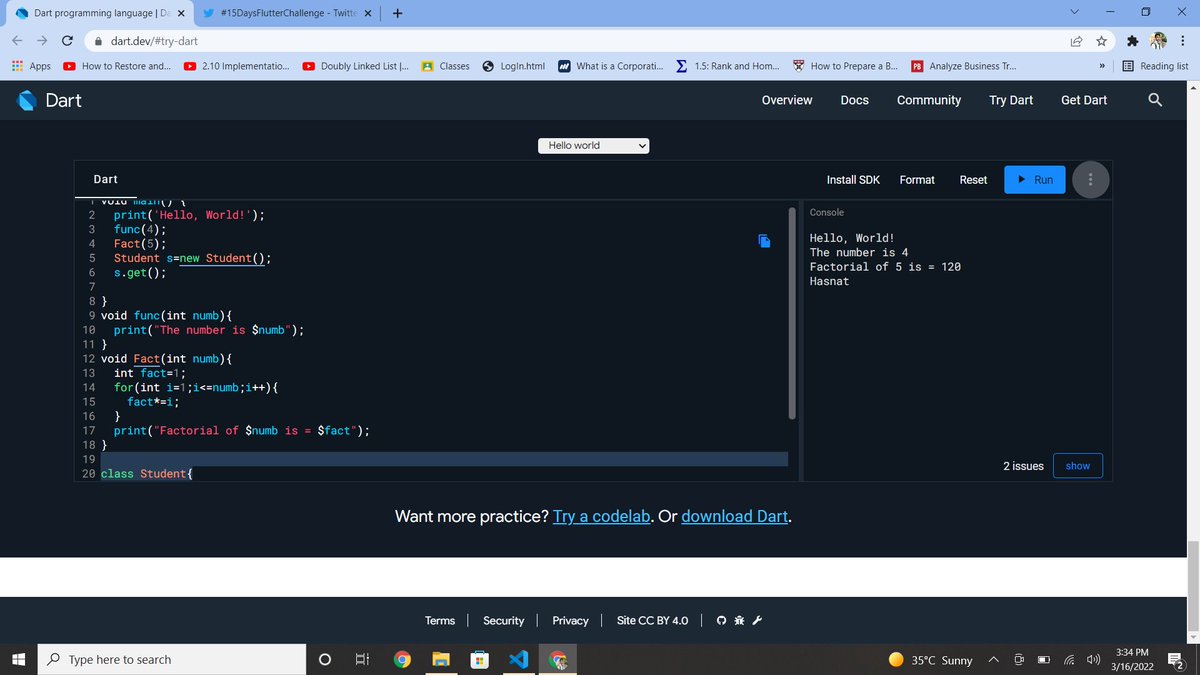Open the Chrome profile avatar
Image resolution: width=1200 pixels, height=675 pixels.
[1157, 41]
